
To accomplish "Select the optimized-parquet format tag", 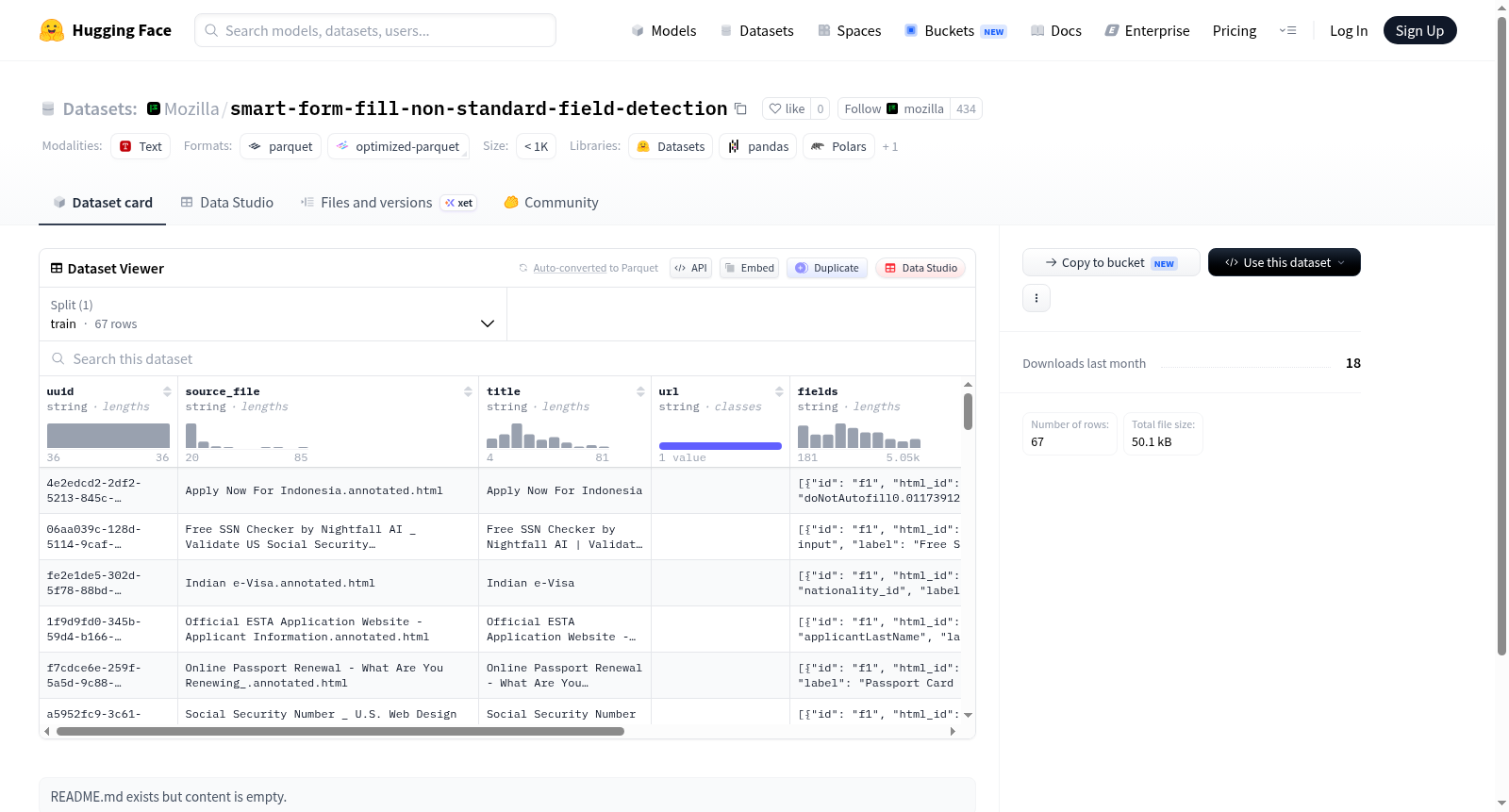I will pos(398,146).
